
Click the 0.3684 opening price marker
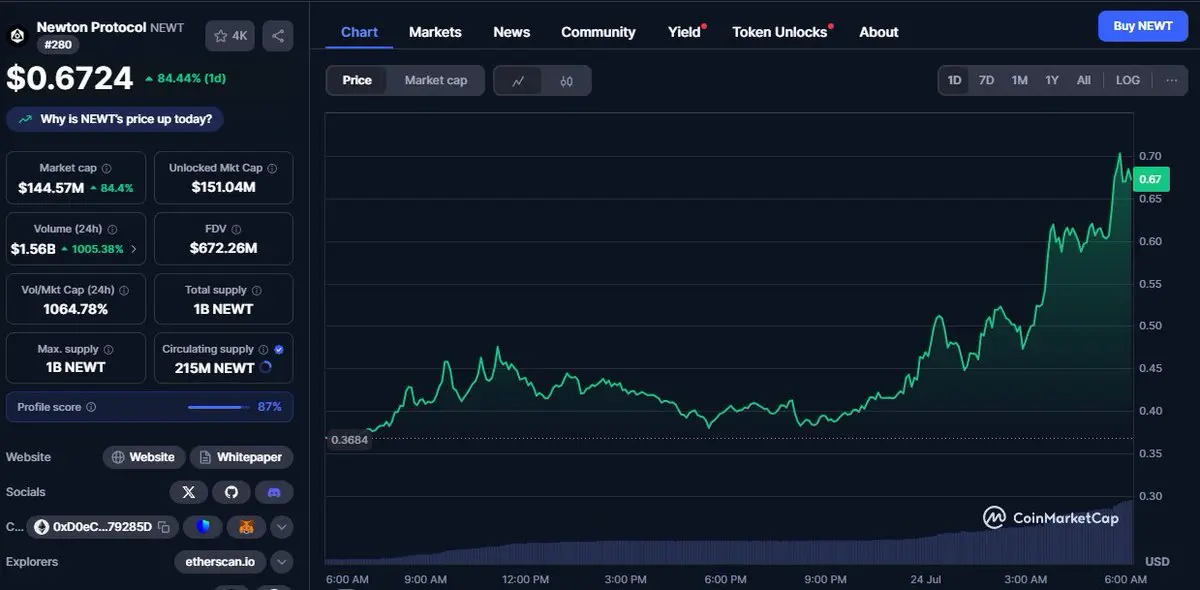tap(349, 440)
